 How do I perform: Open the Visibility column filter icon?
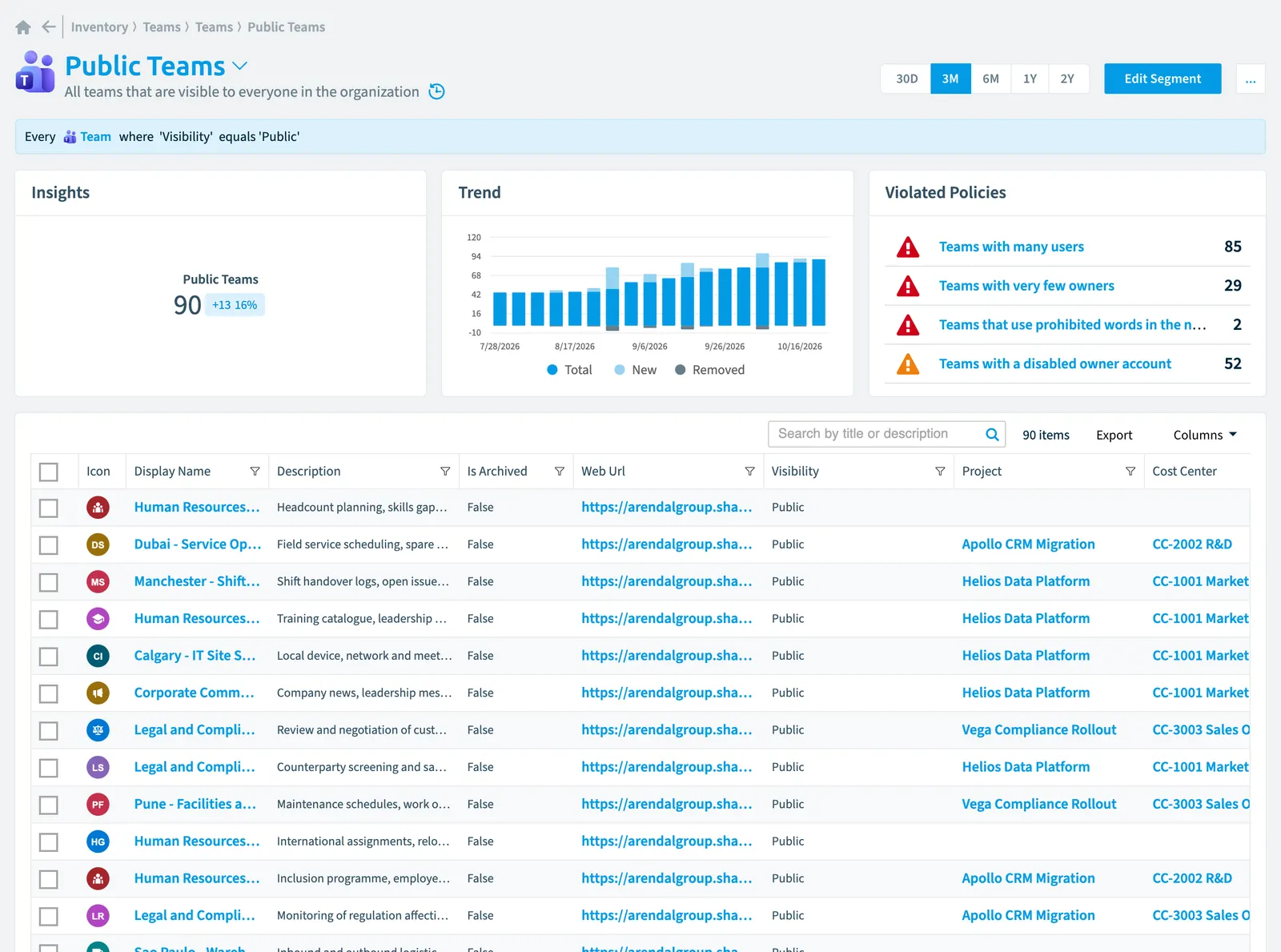point(940,472)
